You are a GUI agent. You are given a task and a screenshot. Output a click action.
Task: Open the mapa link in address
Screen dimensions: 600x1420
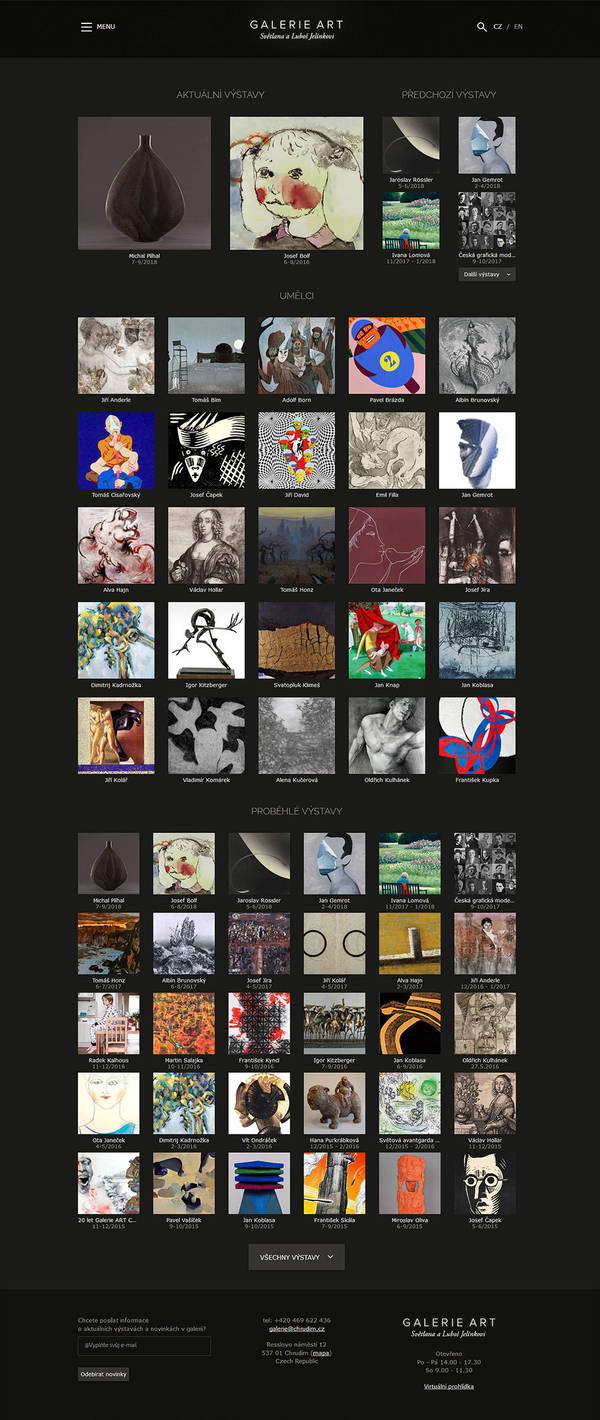(x=321, y=1353)
